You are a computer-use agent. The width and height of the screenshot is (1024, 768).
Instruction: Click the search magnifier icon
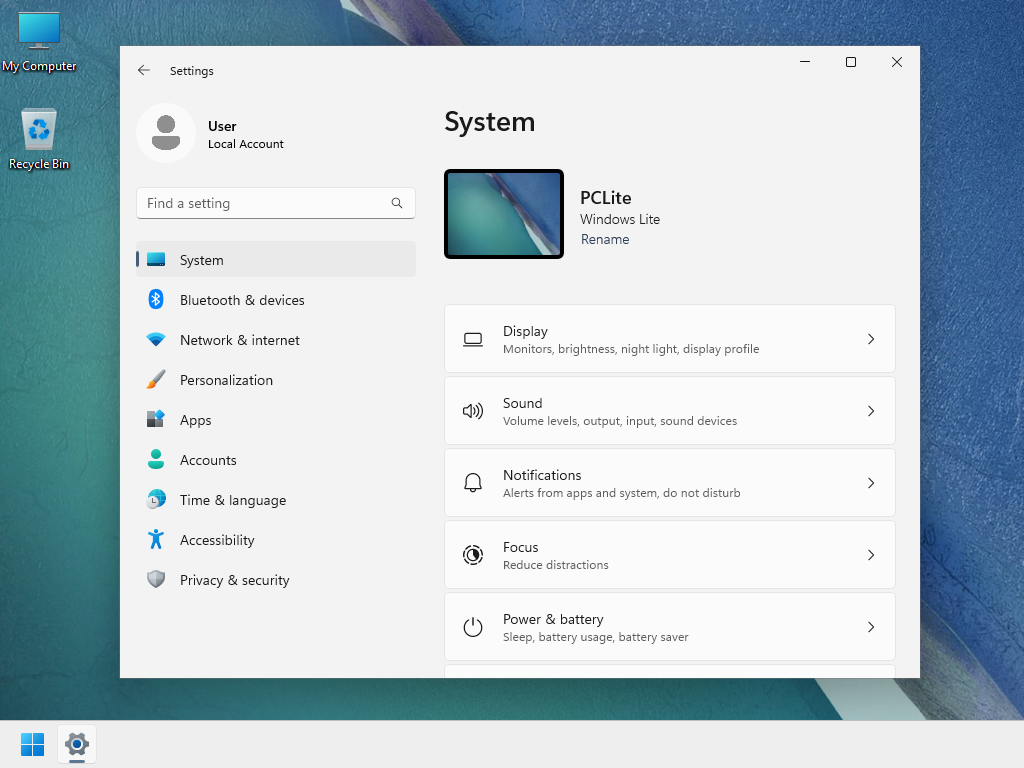[x=397, y=203]
